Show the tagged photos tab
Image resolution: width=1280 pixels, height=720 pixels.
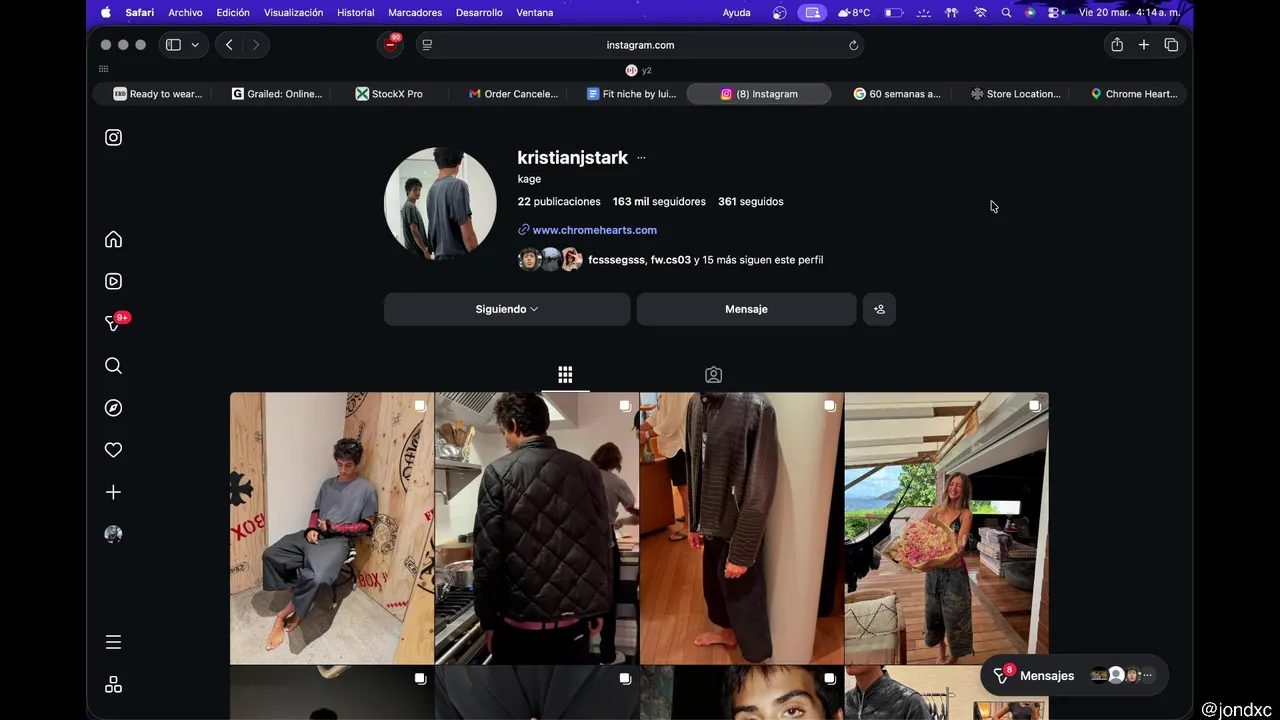click(x=713, y=375)
